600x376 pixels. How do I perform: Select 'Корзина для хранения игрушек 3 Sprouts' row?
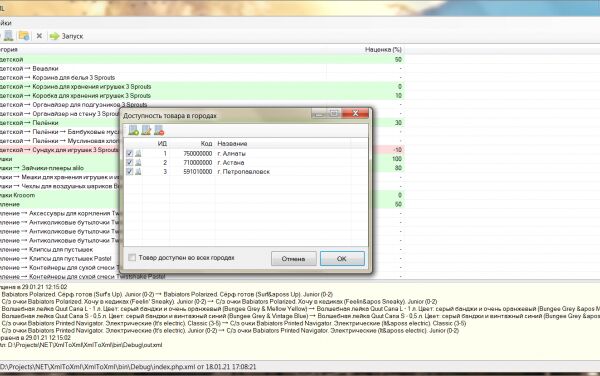[x=202, y=87]
